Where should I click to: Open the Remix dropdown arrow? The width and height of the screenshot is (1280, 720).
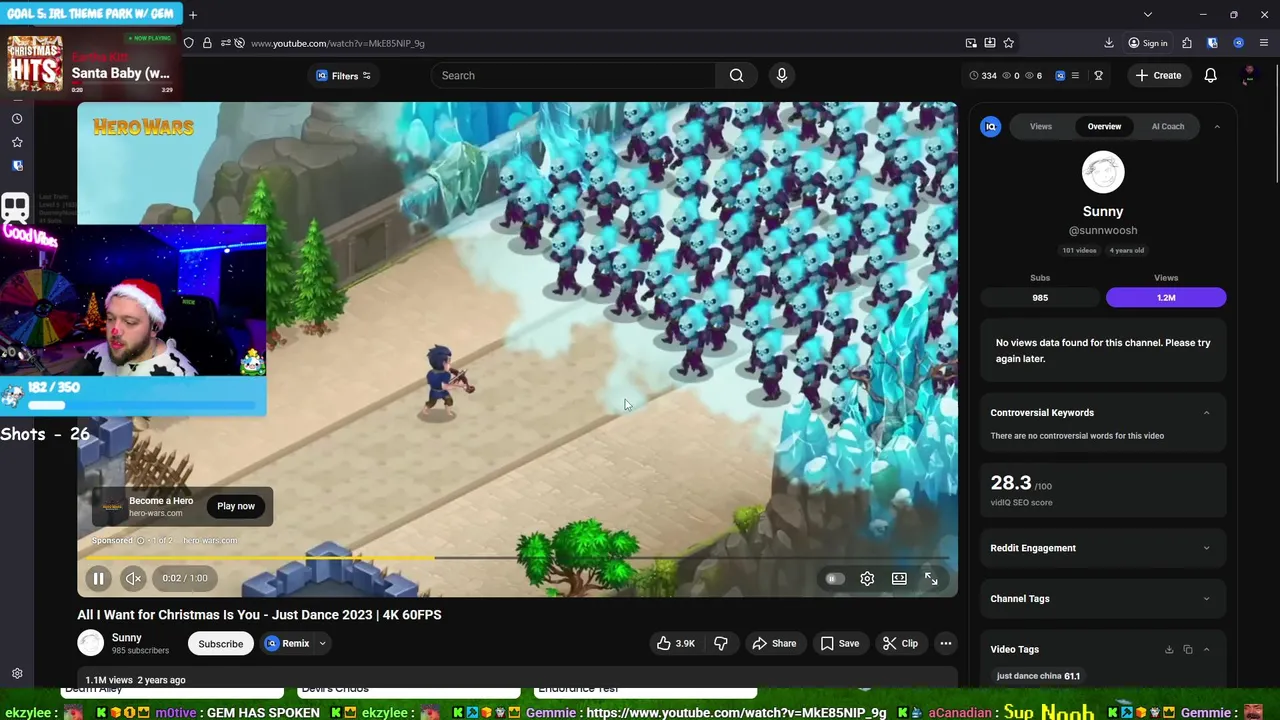322,644
